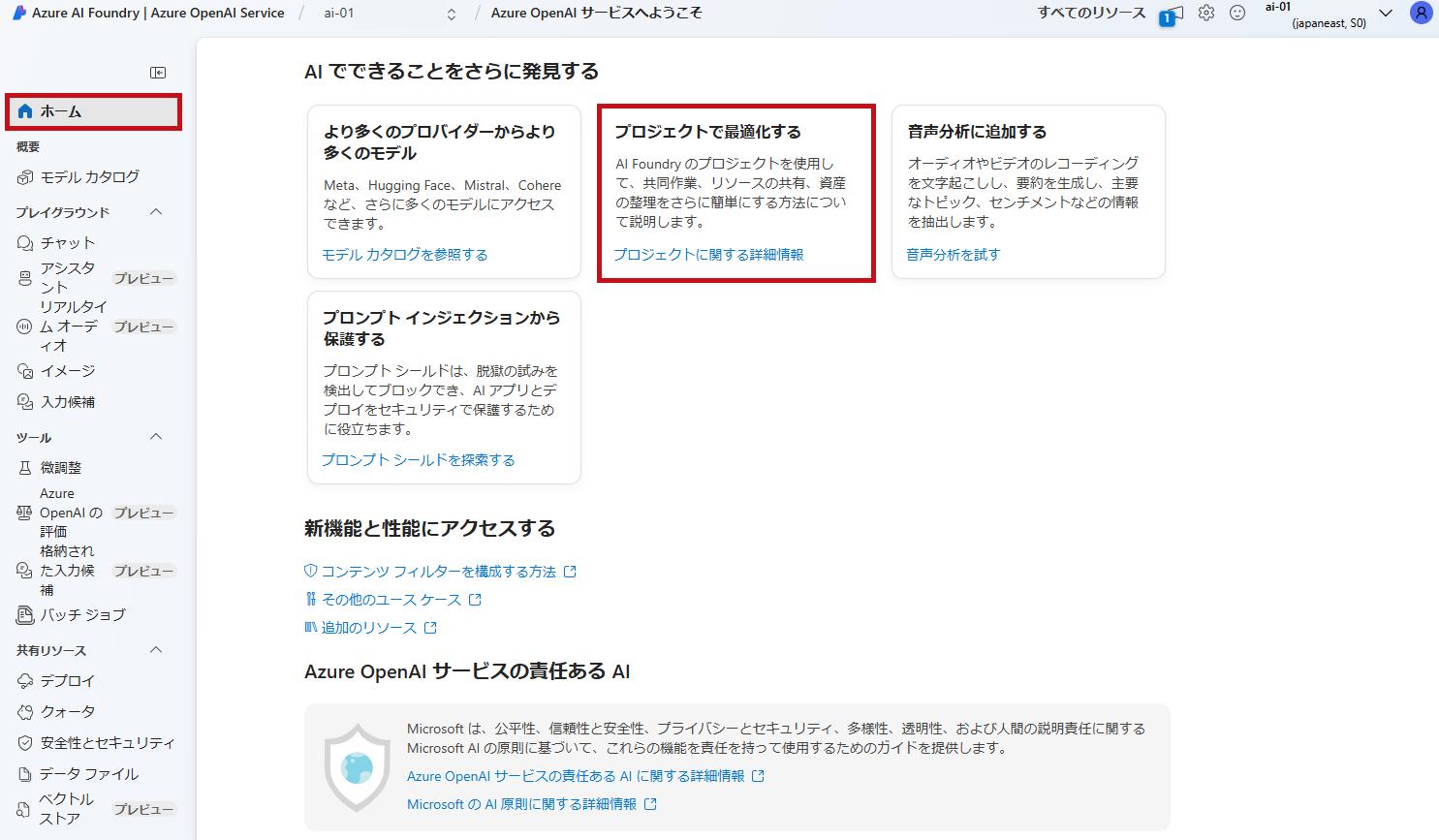Click the デプロイ rocket icon

pyautogui.click(x=25, y=681)
